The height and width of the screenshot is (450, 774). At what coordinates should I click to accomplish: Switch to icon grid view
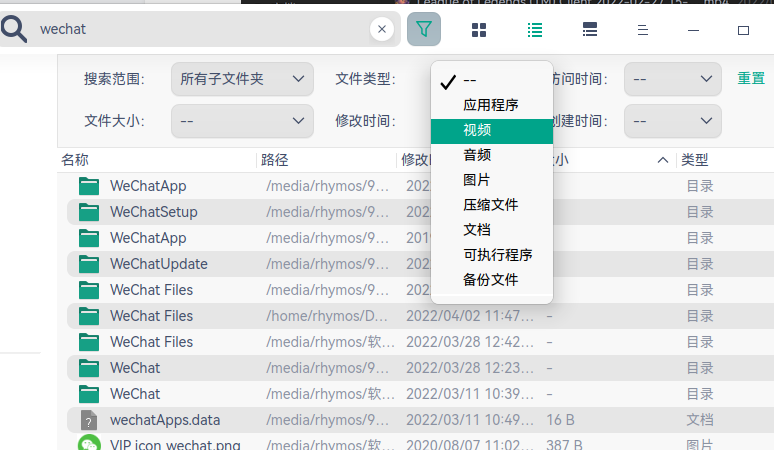tap(479, 30)
